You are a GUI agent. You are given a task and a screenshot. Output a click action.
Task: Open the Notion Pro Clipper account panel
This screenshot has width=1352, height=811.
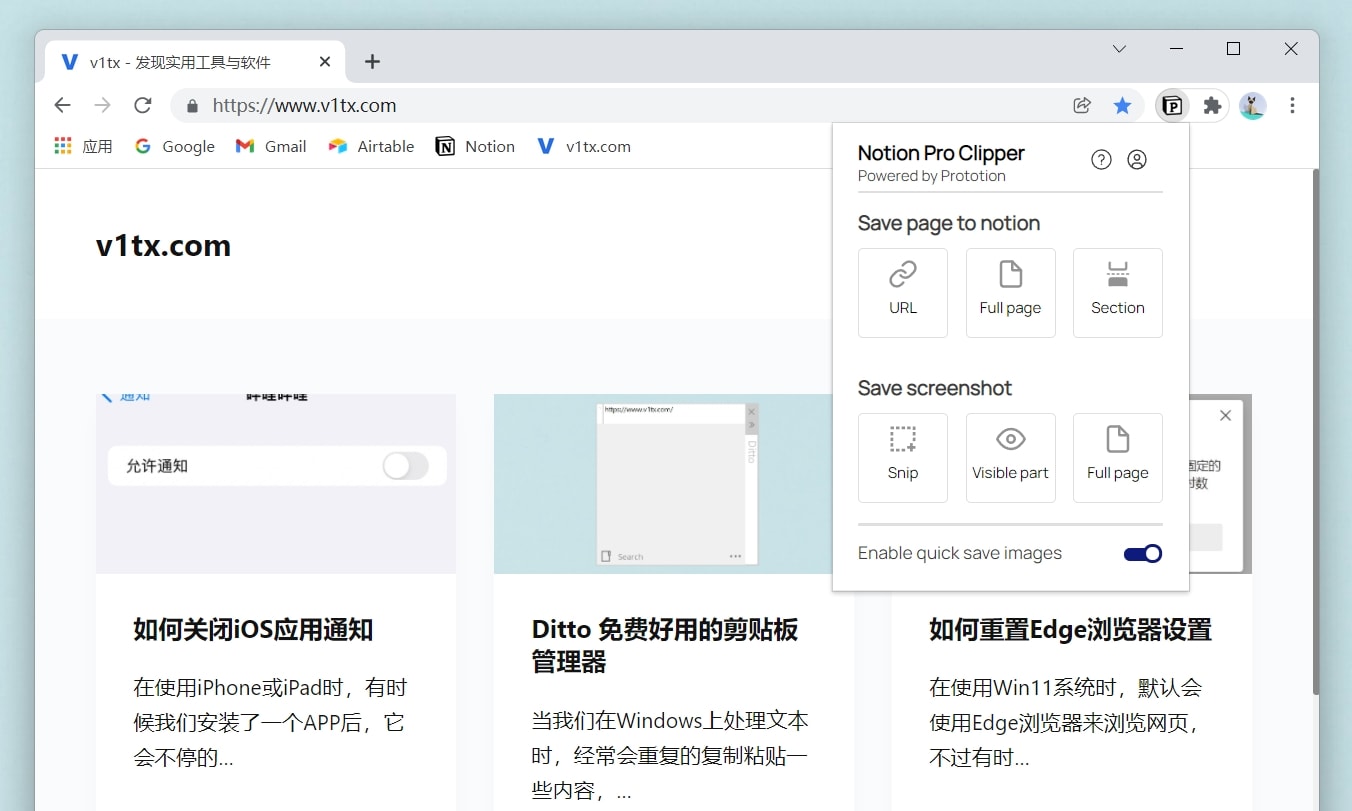point(1137,159)
